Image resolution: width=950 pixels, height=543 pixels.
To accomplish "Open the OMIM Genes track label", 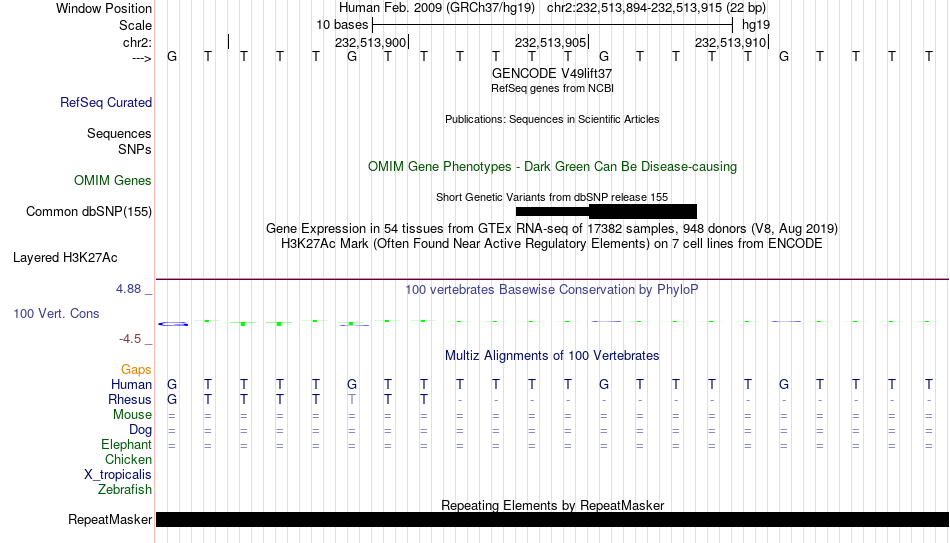I will click(112, 181).
